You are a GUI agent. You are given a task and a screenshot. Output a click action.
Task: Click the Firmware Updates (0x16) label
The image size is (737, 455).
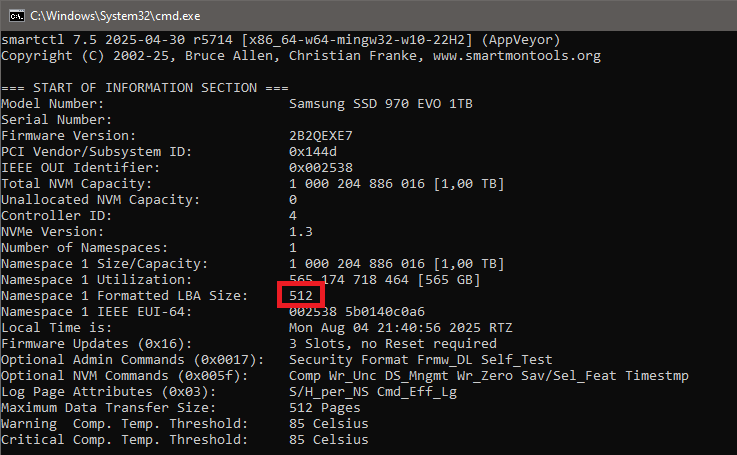96,344
